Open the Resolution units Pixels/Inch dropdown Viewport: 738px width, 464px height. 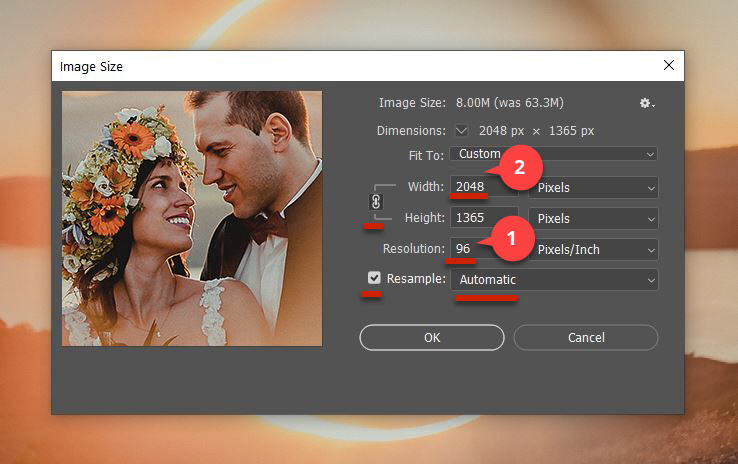593,249
